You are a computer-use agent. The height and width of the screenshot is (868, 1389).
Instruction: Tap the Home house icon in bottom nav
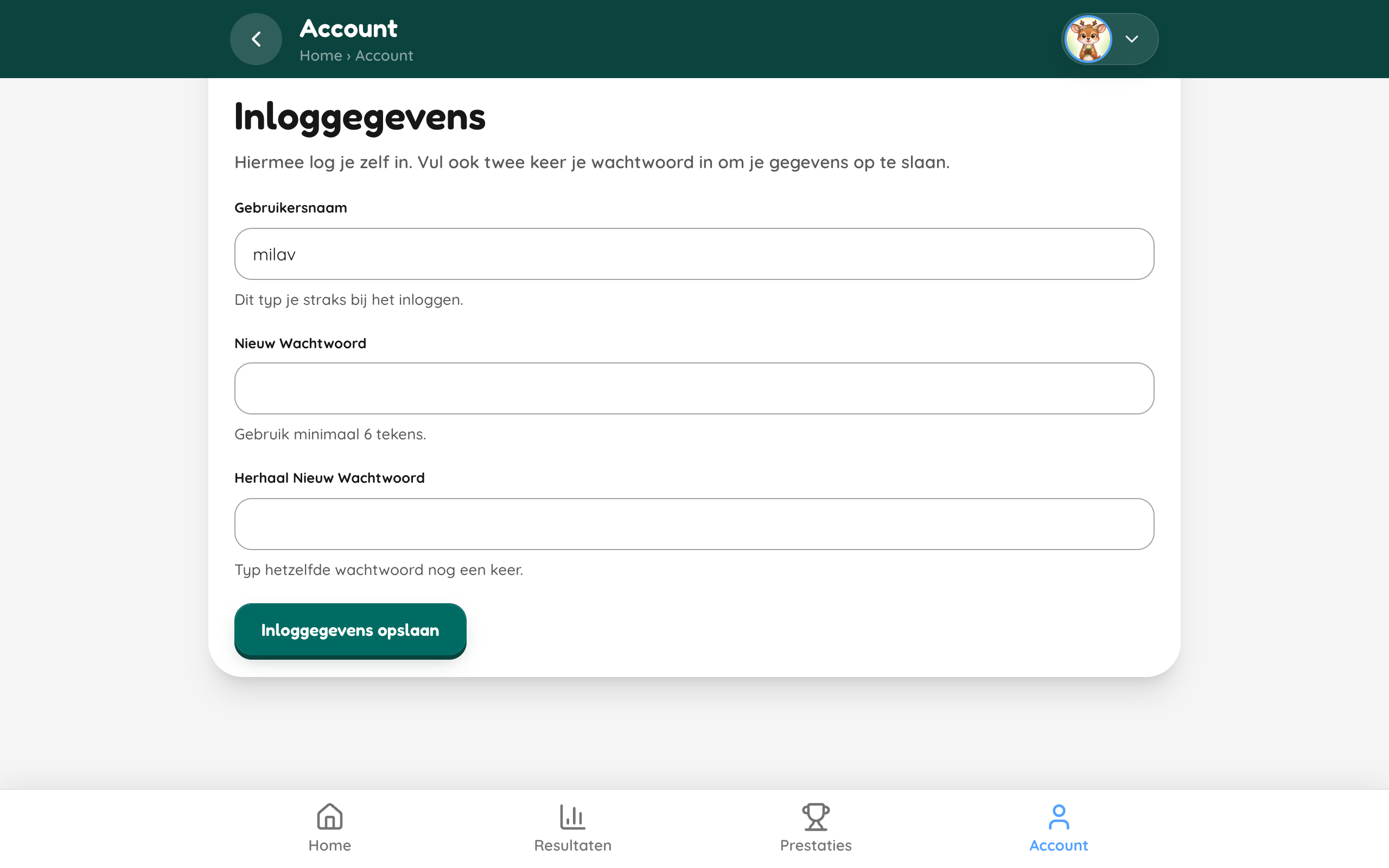point(329,816)
